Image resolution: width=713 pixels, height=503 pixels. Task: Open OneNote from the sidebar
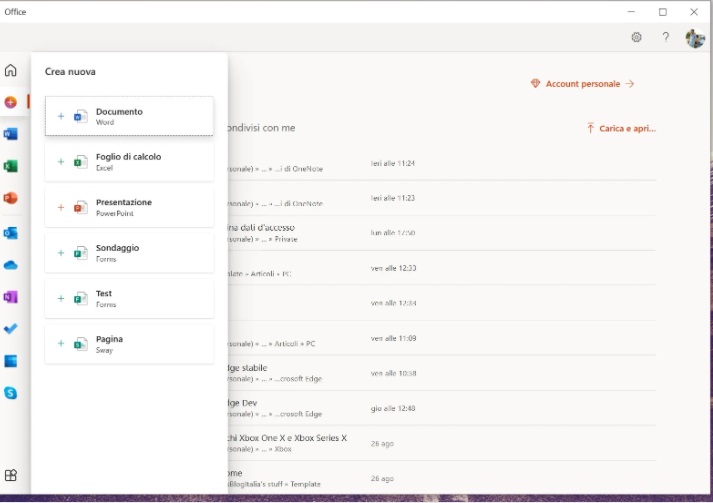pos(10,297)
